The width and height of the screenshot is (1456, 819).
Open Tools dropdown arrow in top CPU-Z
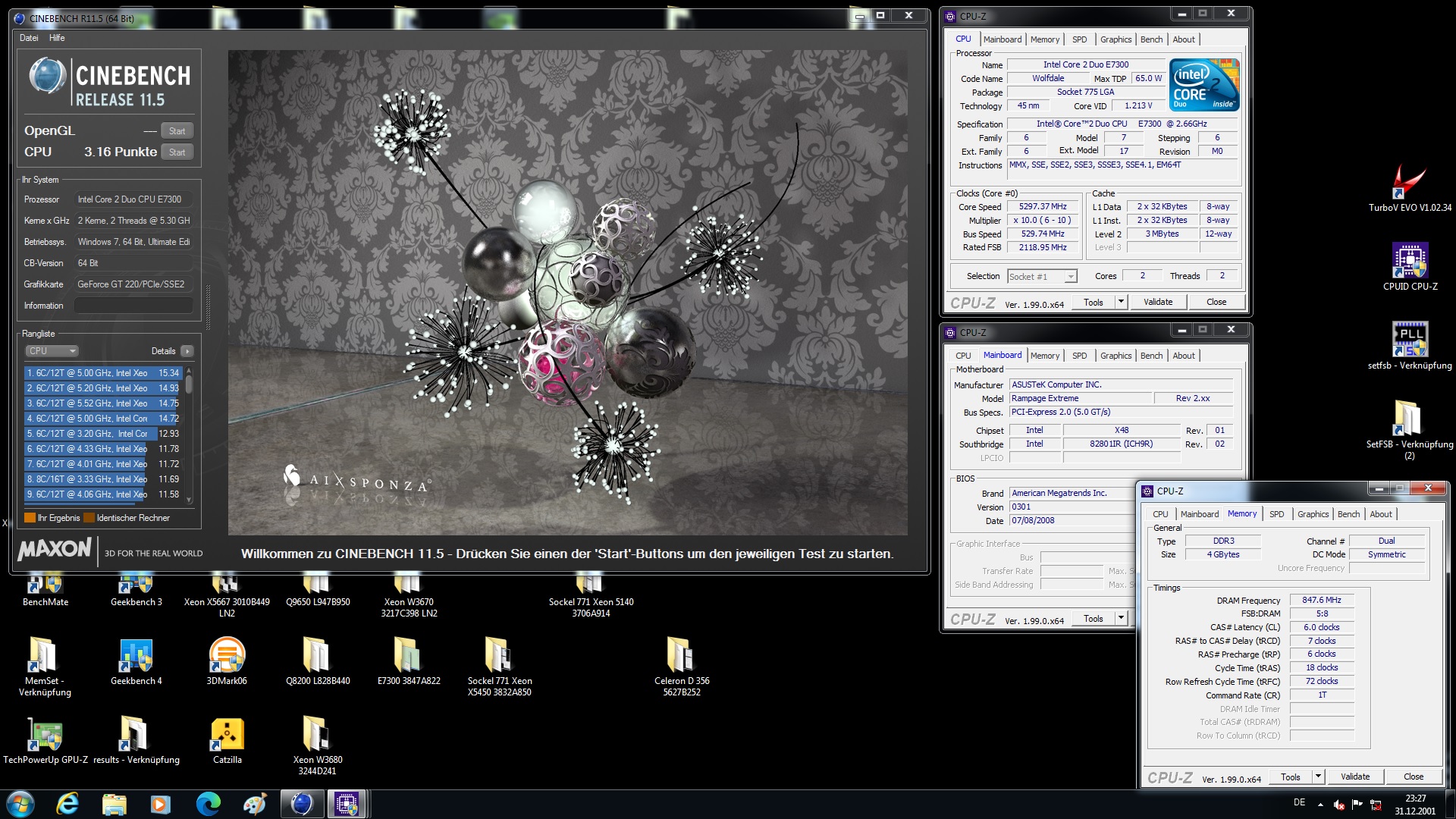pyautogui.click(x=1121, y=302)
